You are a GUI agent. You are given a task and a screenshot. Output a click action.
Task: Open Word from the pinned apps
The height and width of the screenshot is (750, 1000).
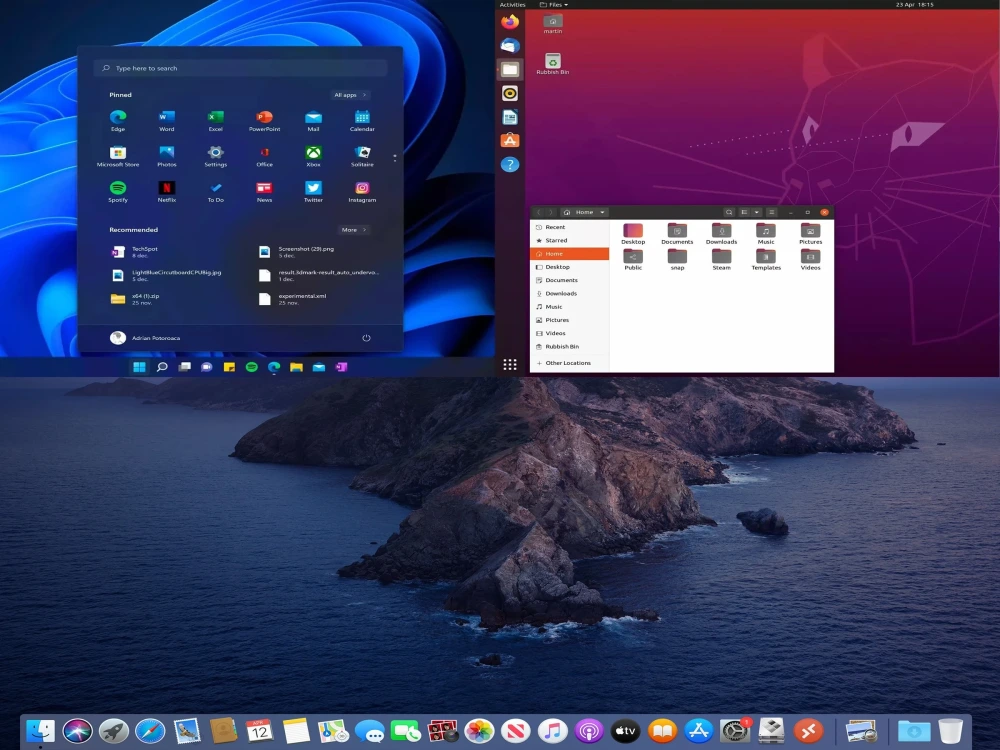[x=166, y=120]
